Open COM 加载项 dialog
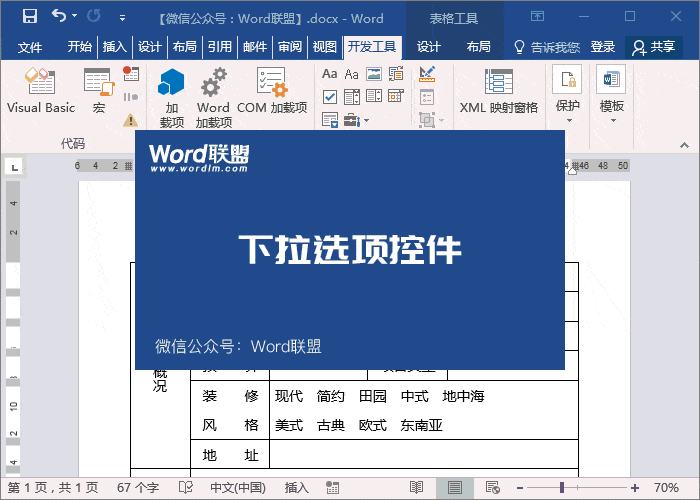This screenshot has width=700, height=500. click(x=272, y=91)
